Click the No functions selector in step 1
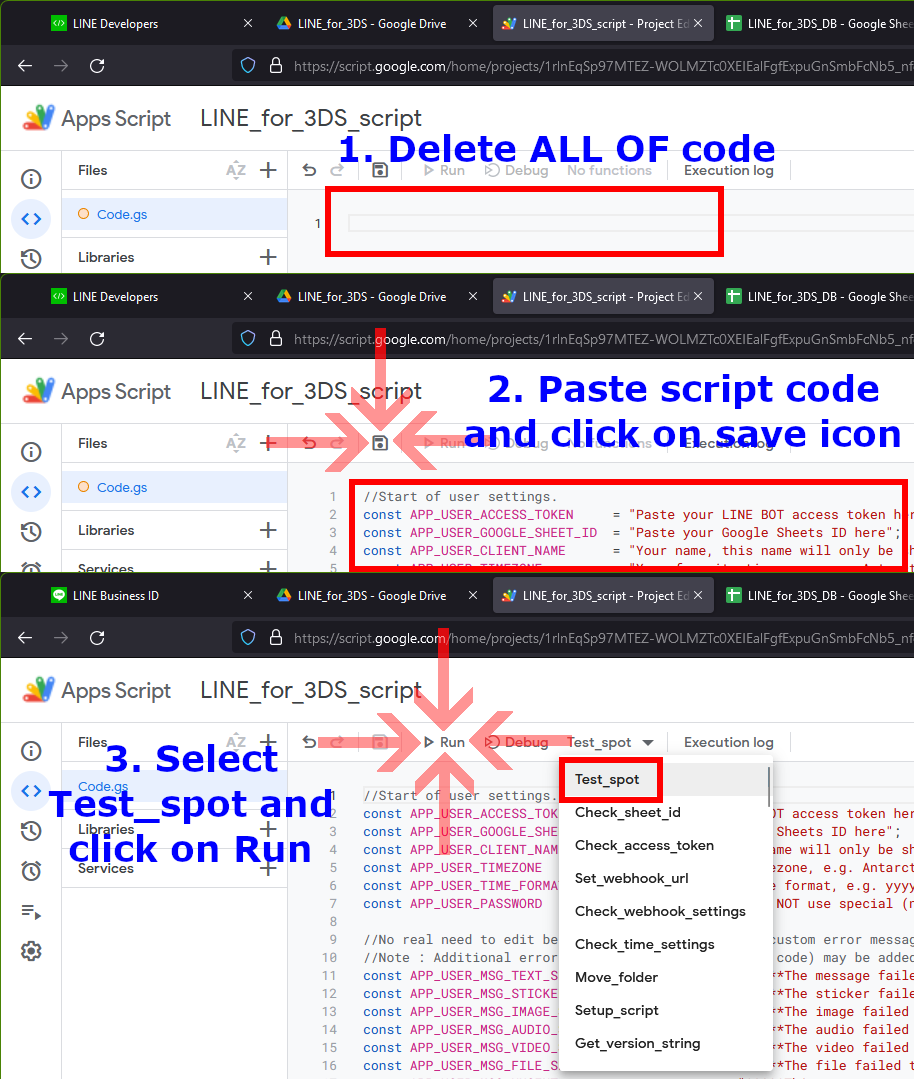The height and width of the screenshot is (1079, 914). click(609, 171)
